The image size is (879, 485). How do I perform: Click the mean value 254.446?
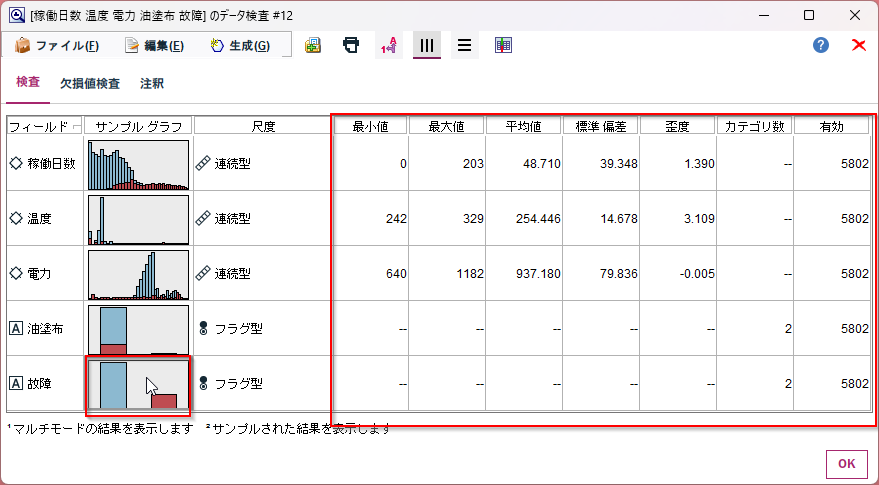coord(538,219)
